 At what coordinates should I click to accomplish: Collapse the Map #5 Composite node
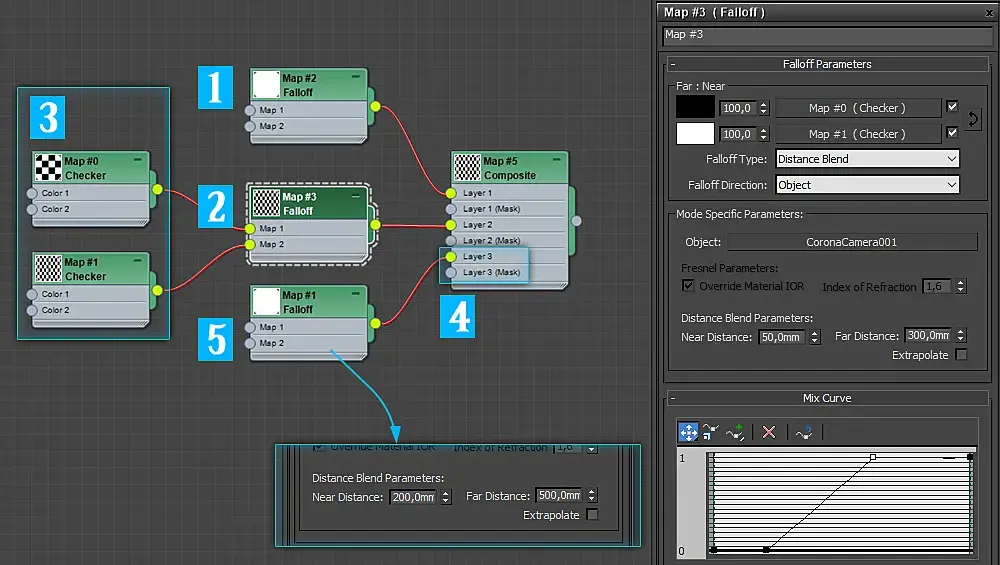[x=557, y=160]
